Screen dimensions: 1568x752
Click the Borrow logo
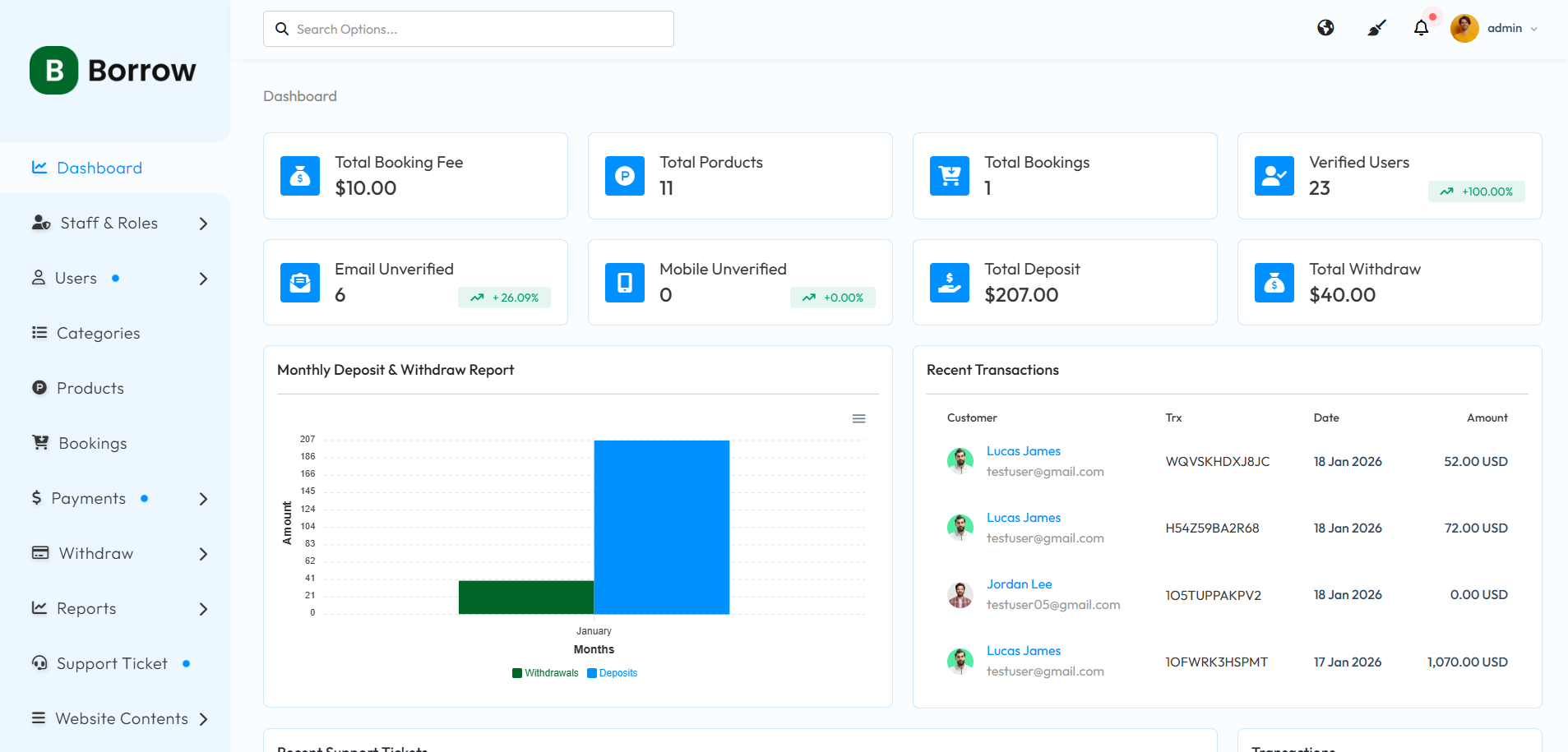[113, 71]
